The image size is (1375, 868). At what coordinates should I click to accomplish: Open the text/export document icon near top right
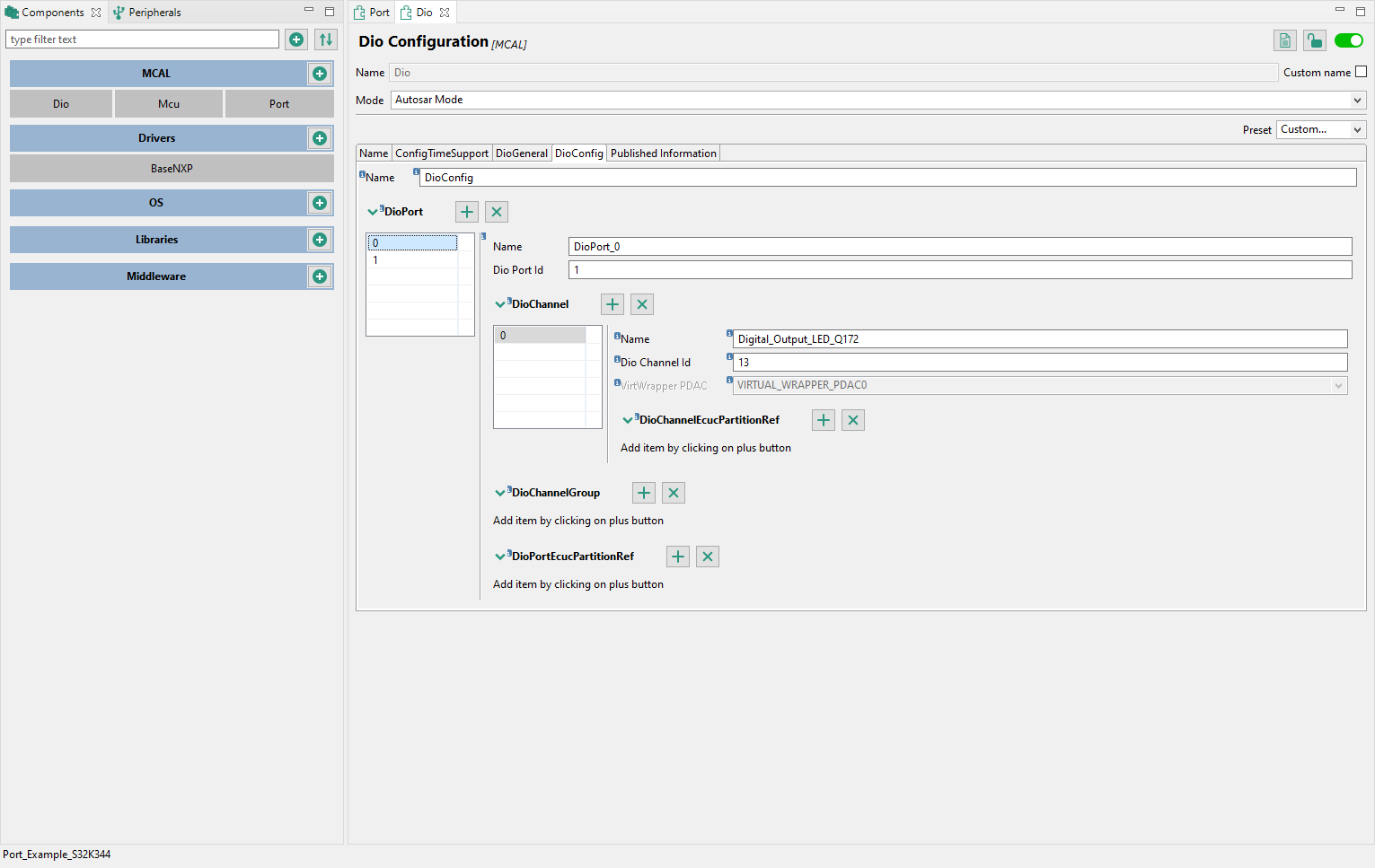click(x=1284, y=40)
